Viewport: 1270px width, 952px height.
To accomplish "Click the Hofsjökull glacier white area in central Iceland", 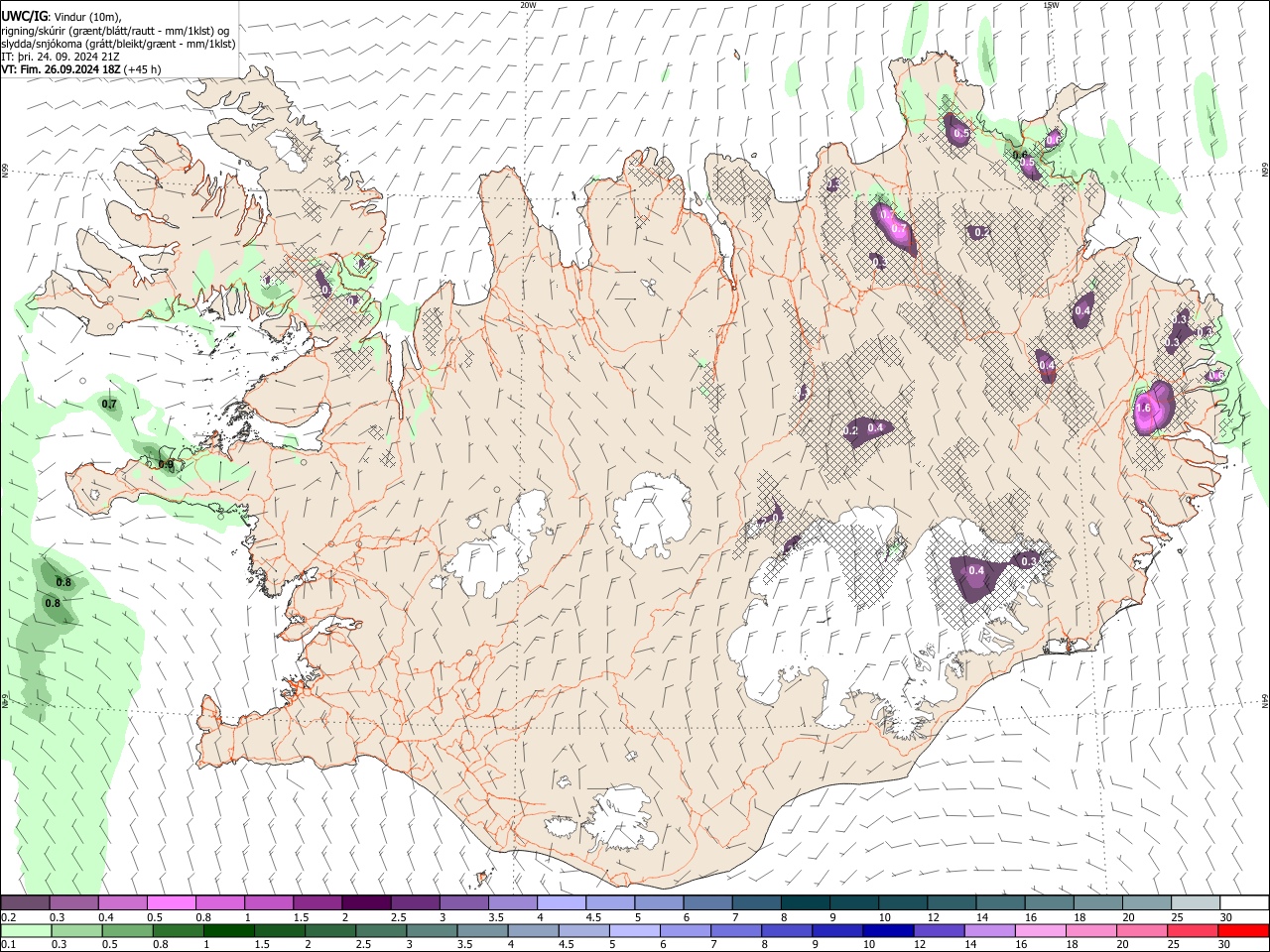I will [652, 514].
